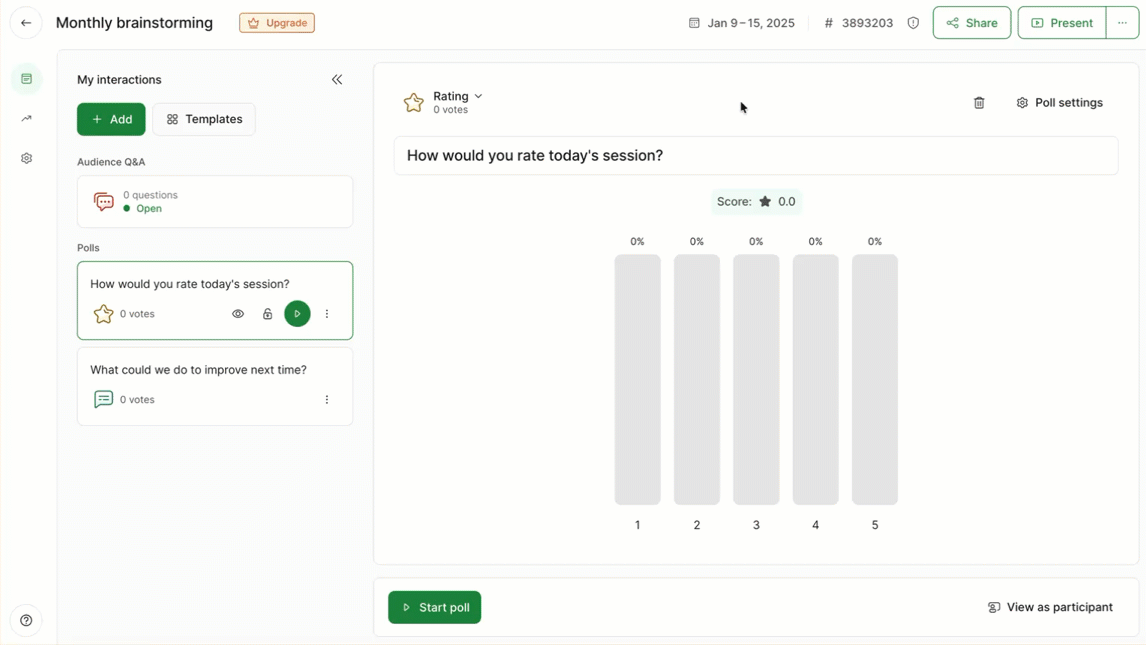Activate the rating poll play button
1146x645 pixels.
(297, 314)
